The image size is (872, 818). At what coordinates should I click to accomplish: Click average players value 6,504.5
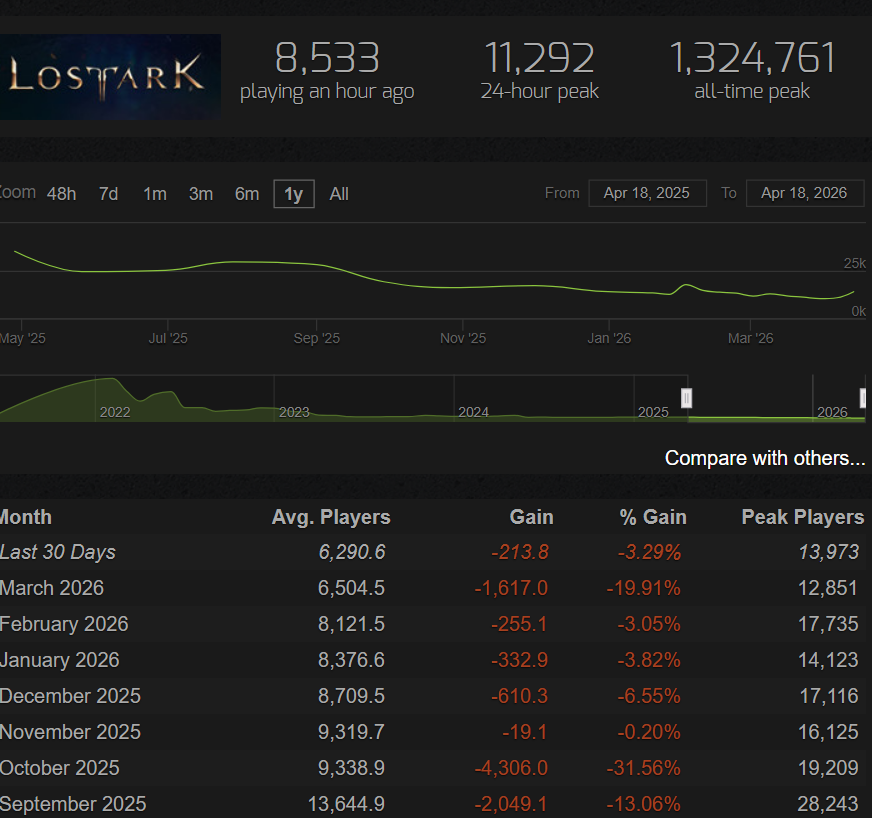point(351,588)
